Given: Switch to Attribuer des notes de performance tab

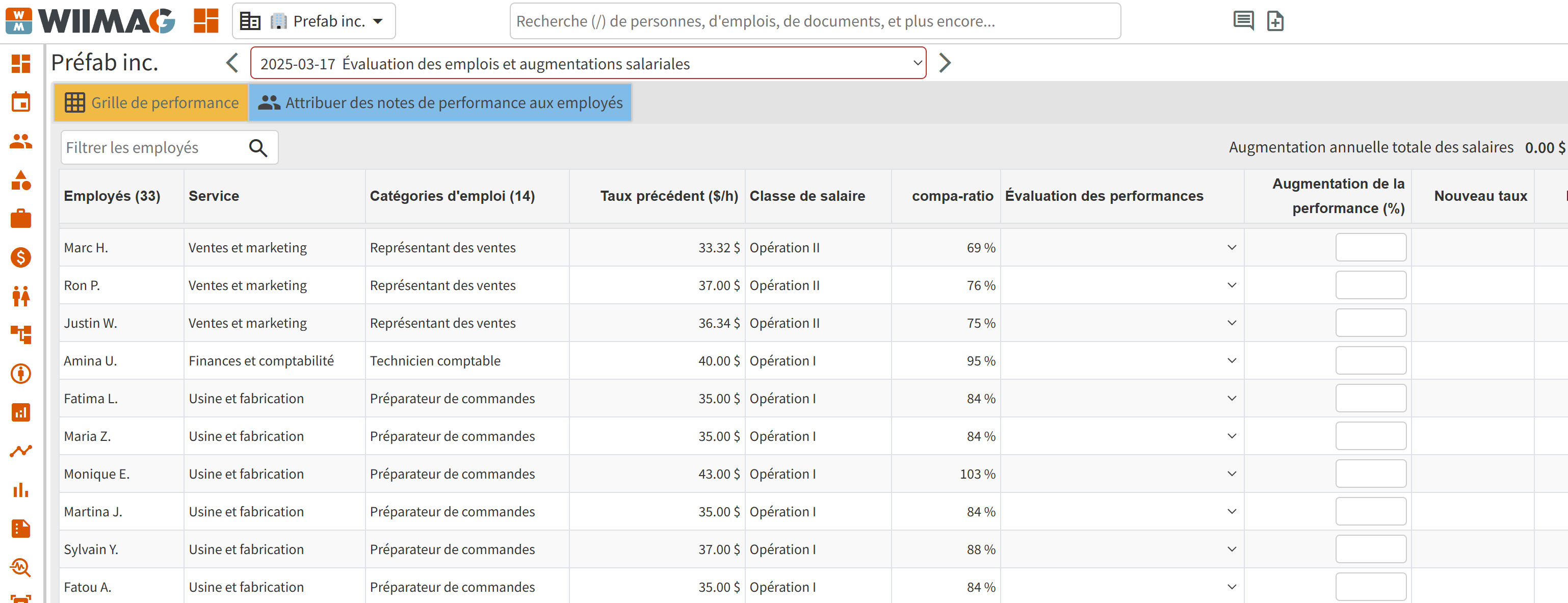Looking at the screenshot, I should (x=440, y=103).
